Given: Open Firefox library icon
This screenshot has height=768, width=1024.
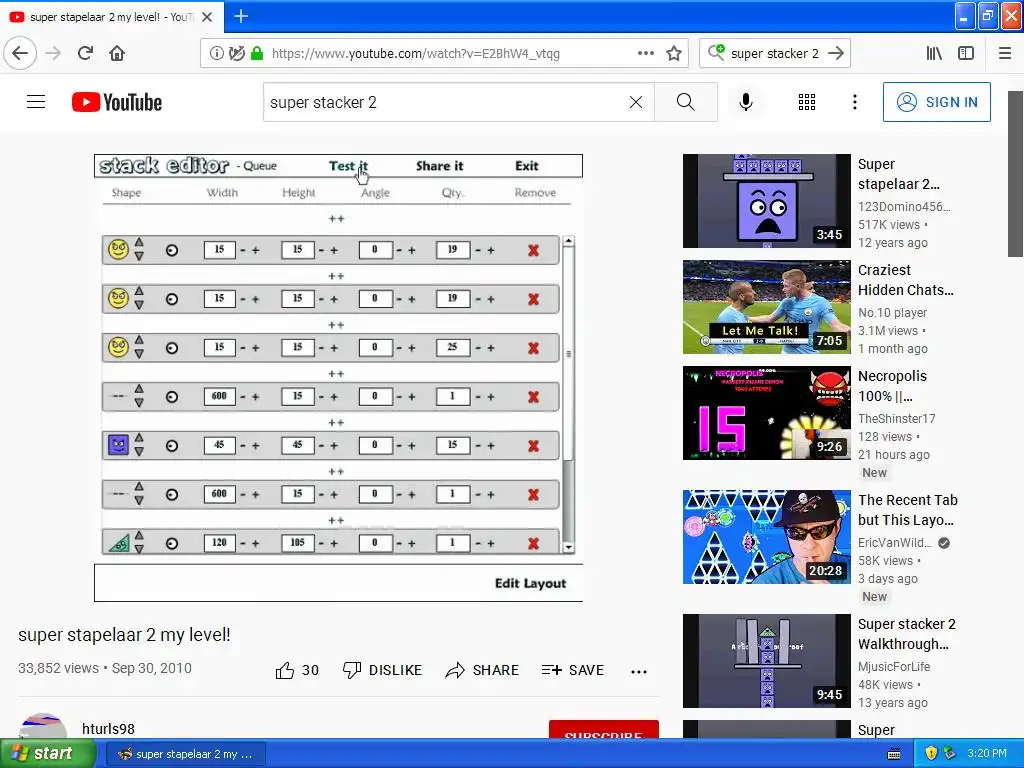Looking at the screenshot, I should 934,54.
